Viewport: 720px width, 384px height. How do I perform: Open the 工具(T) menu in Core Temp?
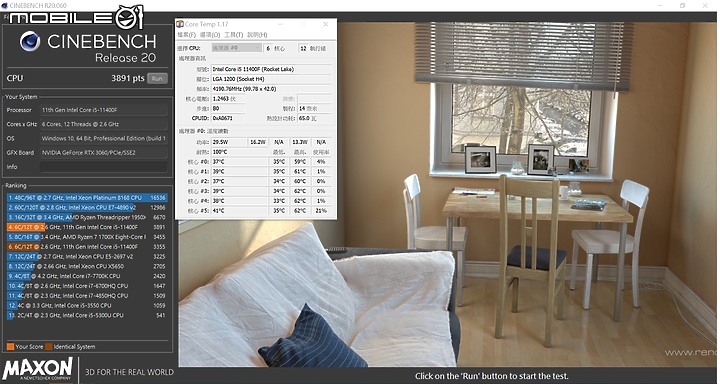coord(233,35)
